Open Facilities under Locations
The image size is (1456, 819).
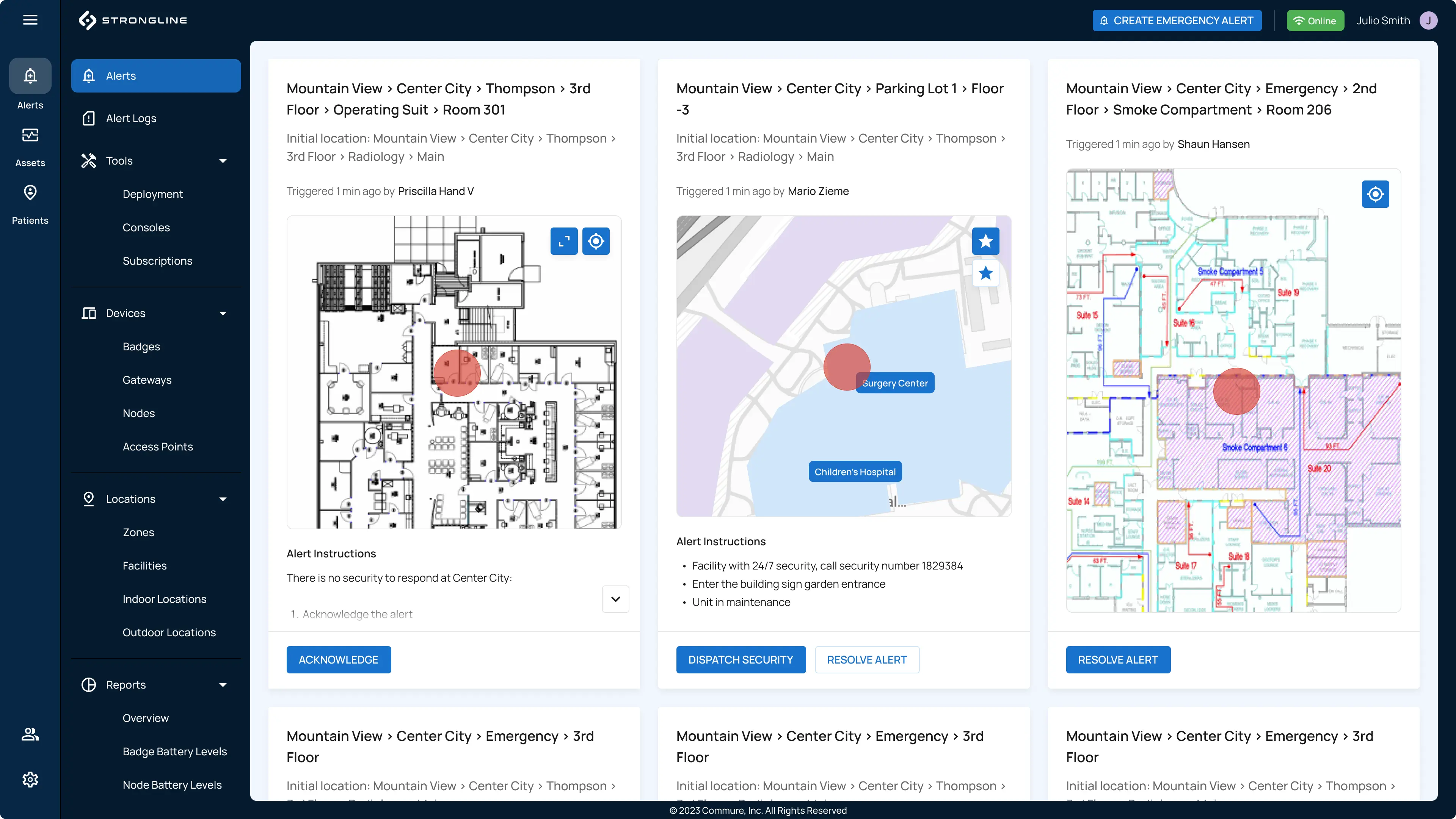pos(145,566)
